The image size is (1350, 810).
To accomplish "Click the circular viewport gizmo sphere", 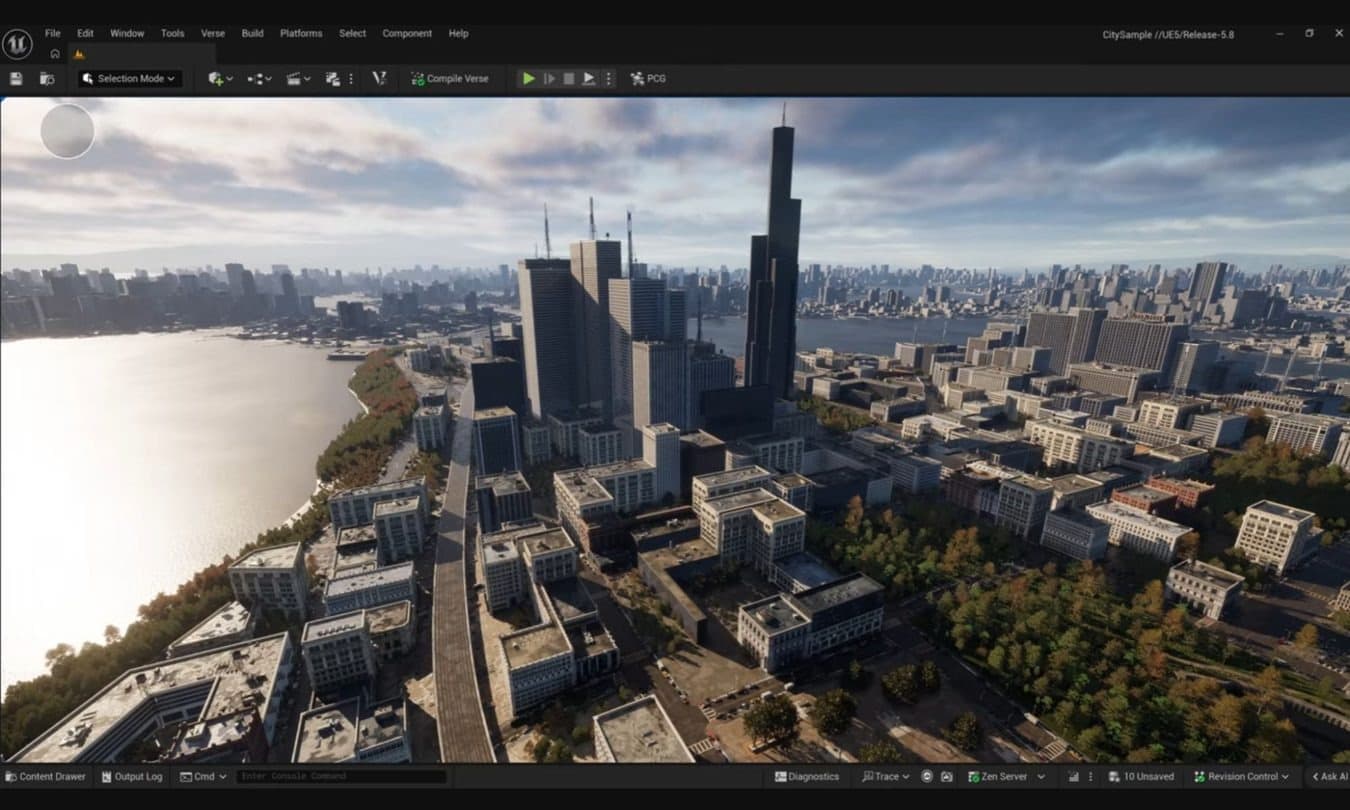I will pyautogui.click(x=67, y=131).
